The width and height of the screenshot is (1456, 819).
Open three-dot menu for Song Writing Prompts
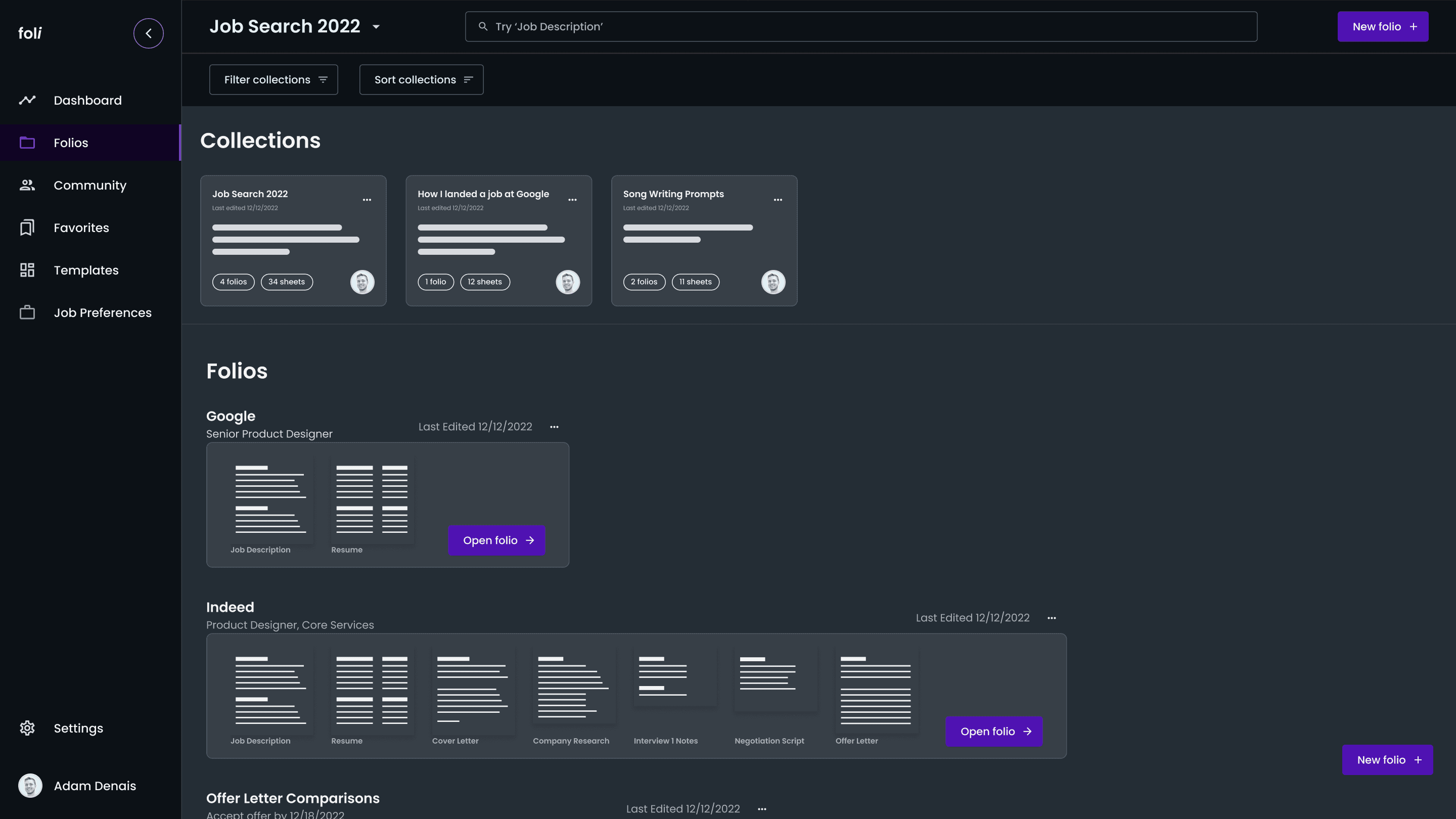tap(778, 200)
